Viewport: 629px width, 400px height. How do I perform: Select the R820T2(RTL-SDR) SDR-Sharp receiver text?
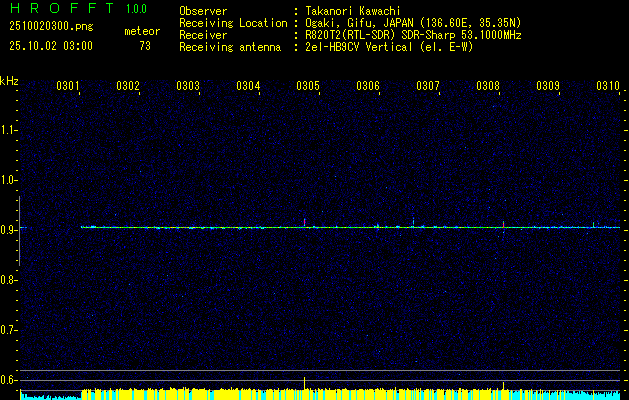click(x=414, y=35)
